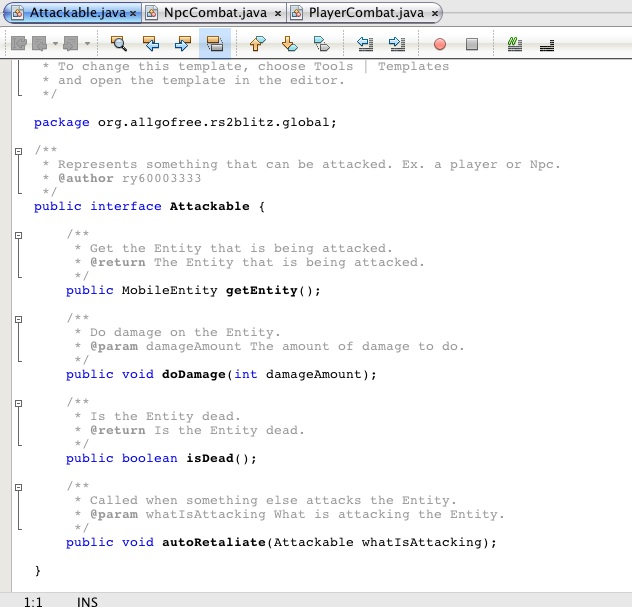
Task: Collapse the Attackable interface Javadoc fold
Action: point(19,152)
